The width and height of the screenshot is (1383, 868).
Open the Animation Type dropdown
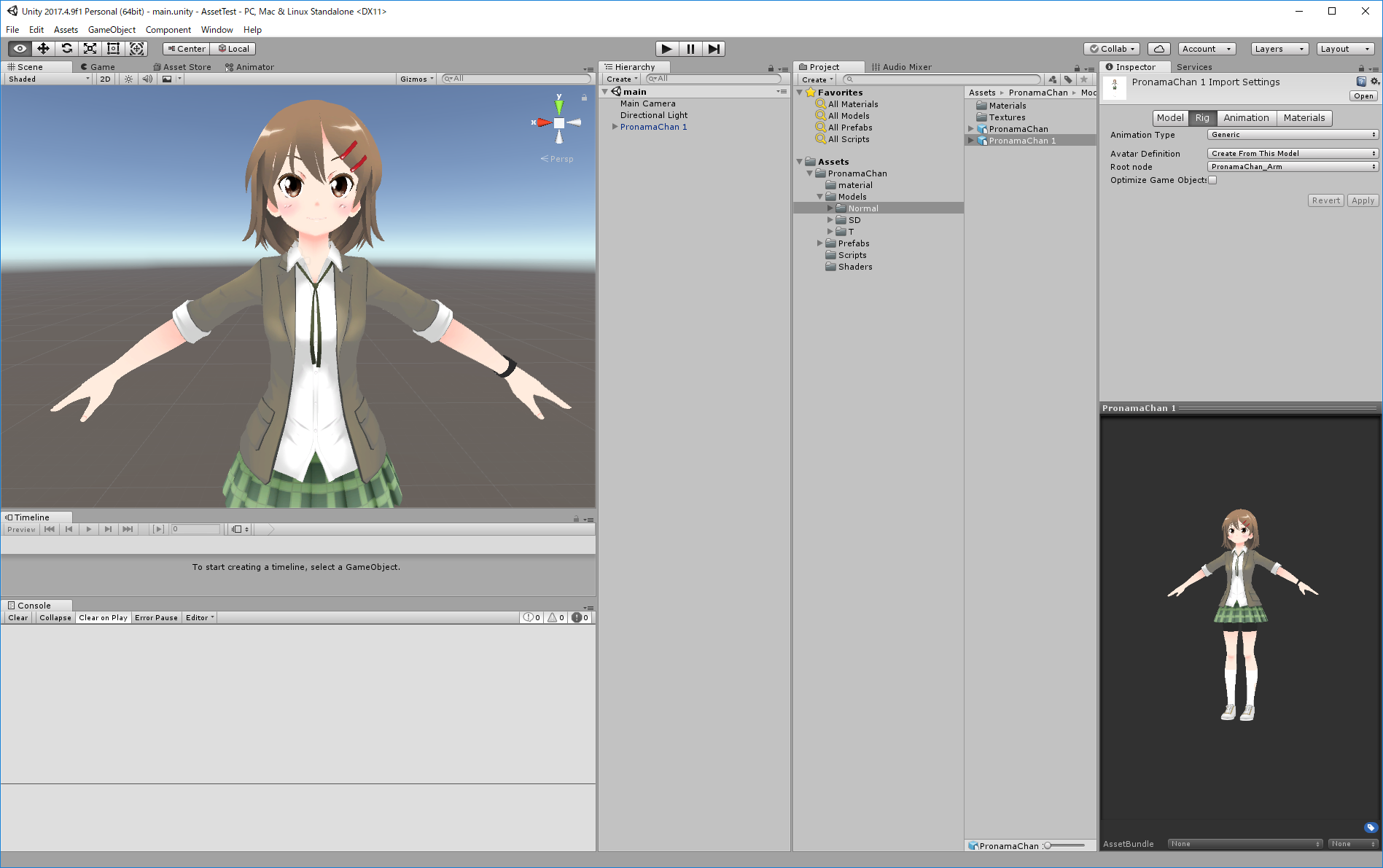[x=1292, y=135]
